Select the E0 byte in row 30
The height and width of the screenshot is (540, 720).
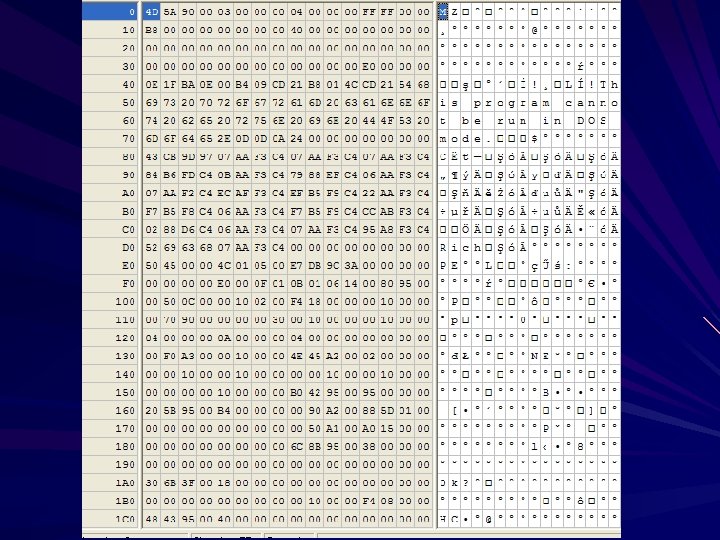pos(369,67)
